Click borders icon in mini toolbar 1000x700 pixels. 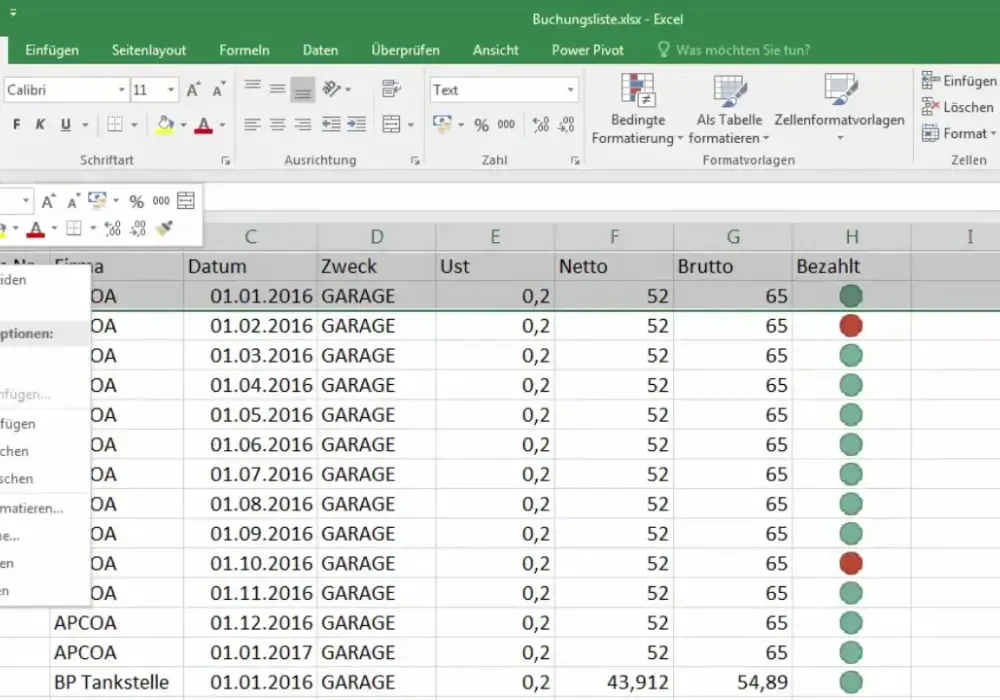[74, 228]
